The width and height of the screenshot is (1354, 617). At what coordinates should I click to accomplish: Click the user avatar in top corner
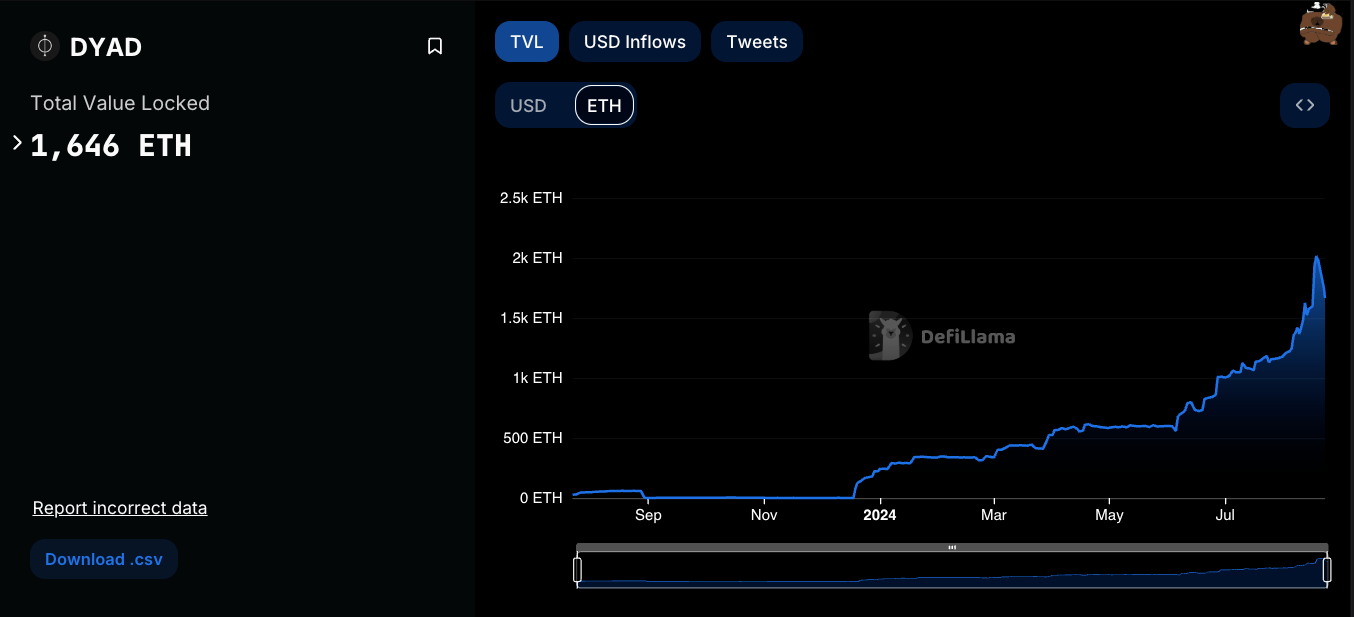click(1320, 24)
